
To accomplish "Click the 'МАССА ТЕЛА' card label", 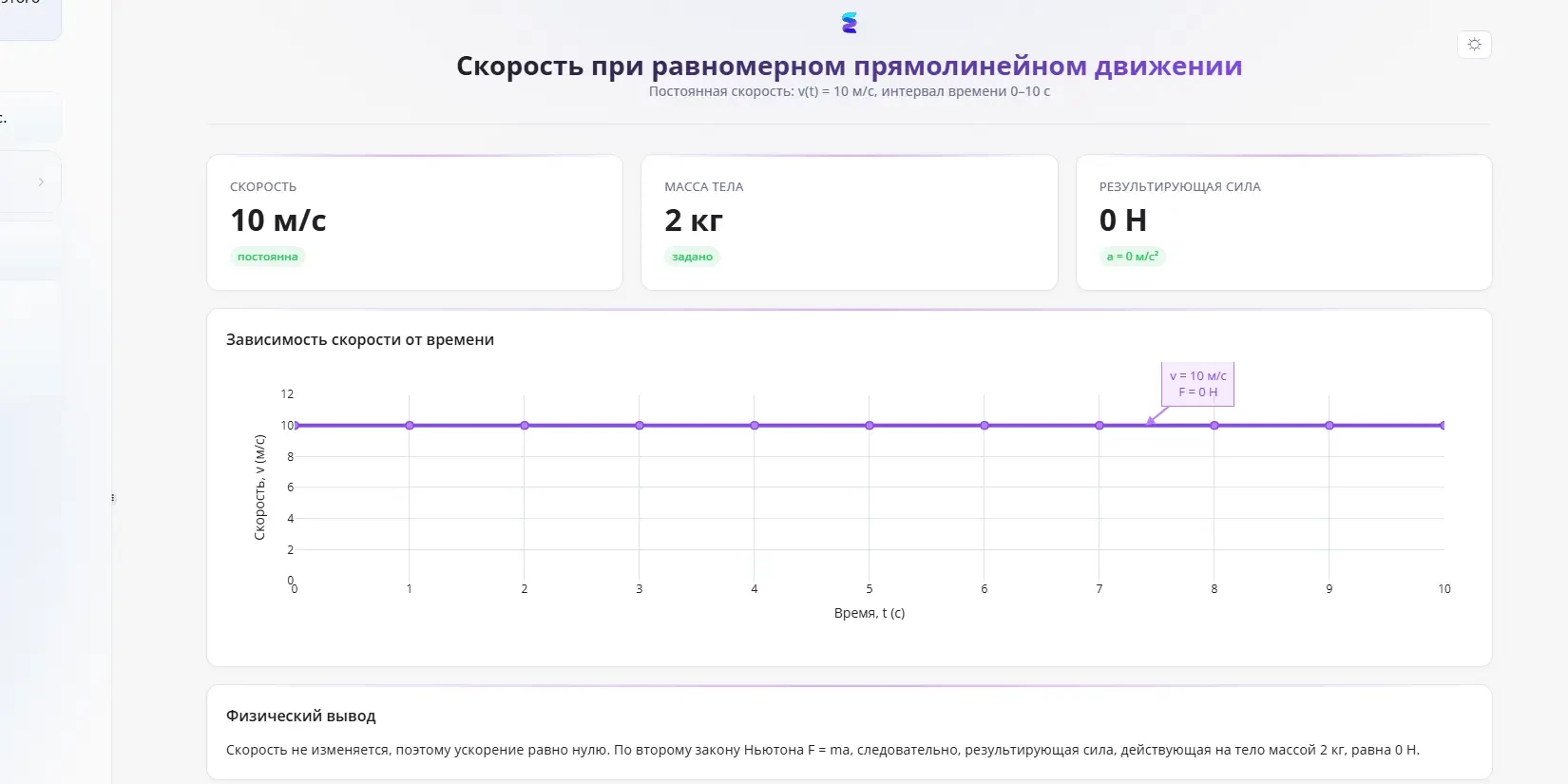I will click(x=704, y=187).
